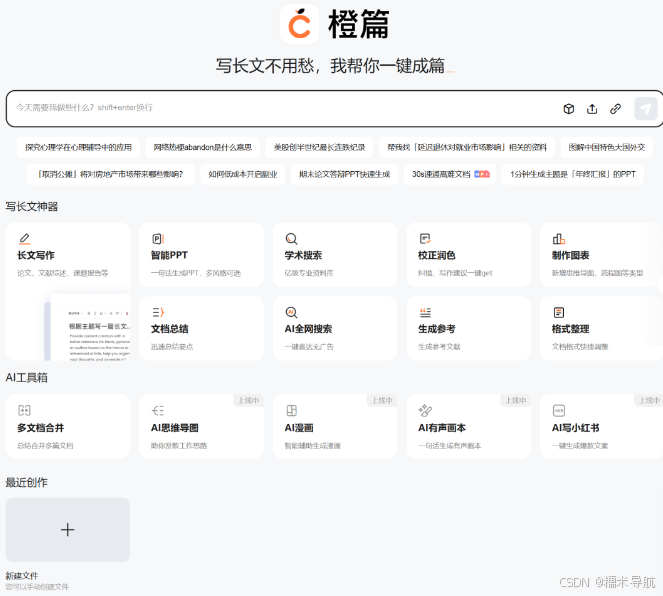Open the 学术搜索 card title
Screen dimensions: 663x596
click(303, 255)
